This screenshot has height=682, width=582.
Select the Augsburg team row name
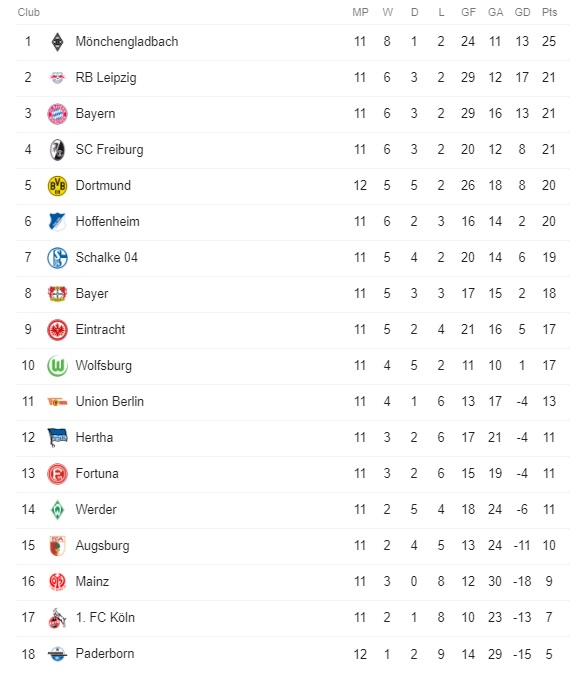(x=103, y=545)
